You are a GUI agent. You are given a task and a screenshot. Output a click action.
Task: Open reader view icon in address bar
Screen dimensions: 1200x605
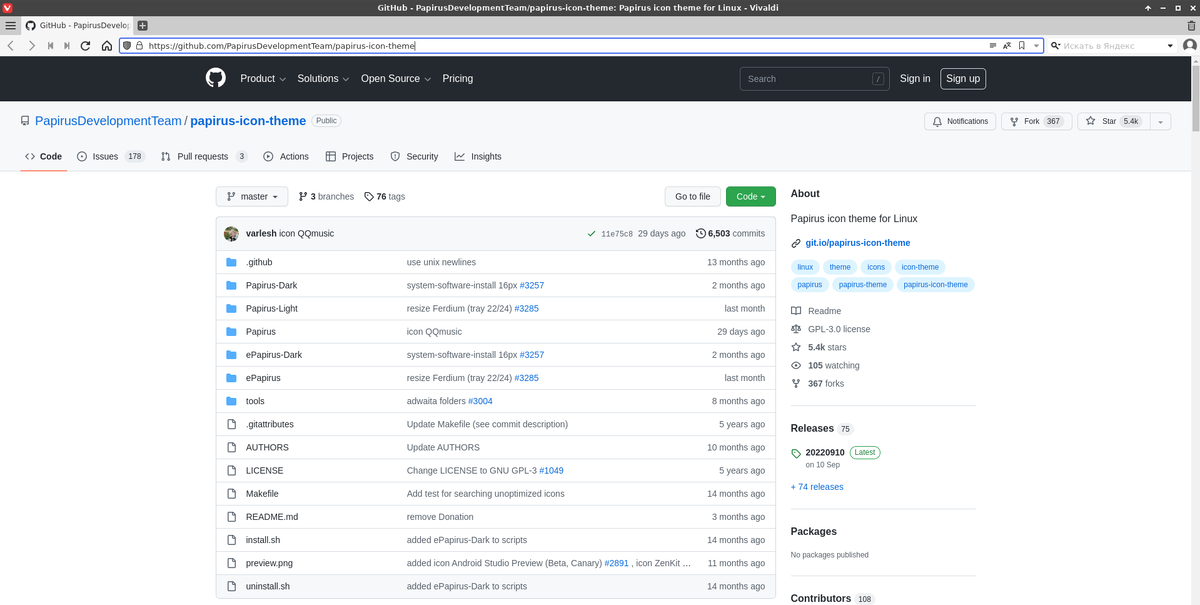point(993,45)
